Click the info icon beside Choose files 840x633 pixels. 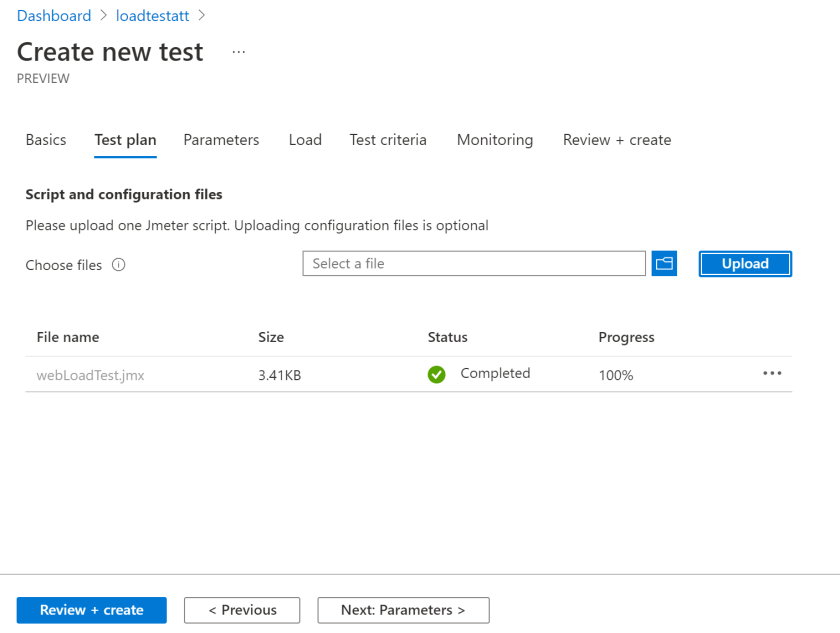118,265
